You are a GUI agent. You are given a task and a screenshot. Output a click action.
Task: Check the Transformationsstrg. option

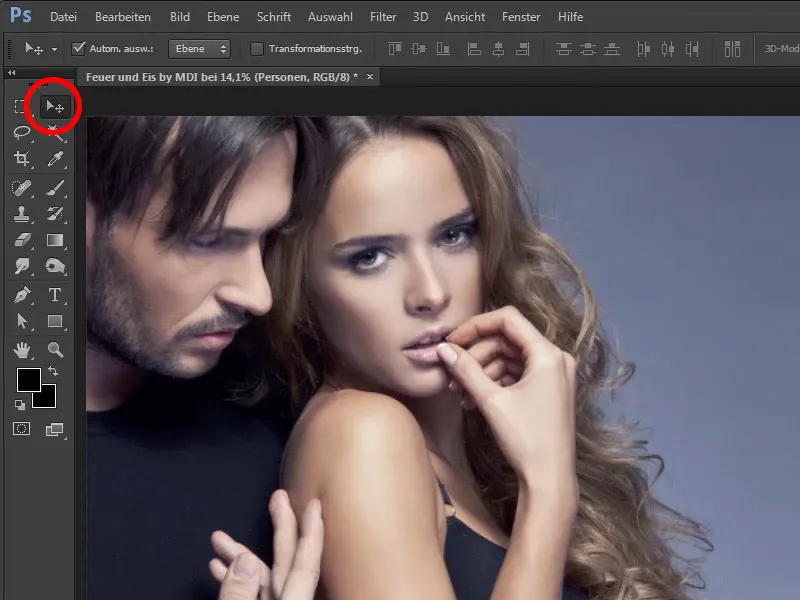pyautogui.click(x=258, y=46)
